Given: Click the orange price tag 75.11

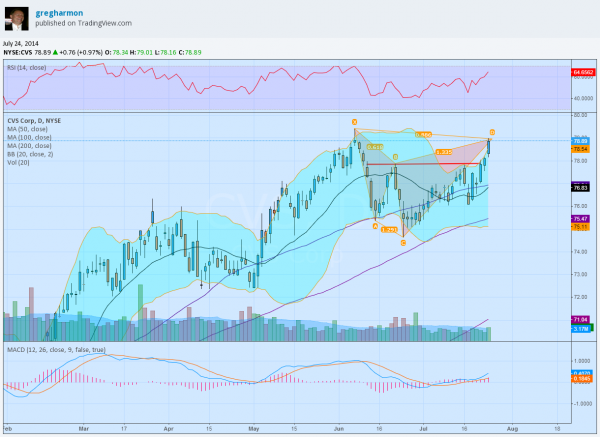Looking at the screenshot, I should [x=581, y=227].
